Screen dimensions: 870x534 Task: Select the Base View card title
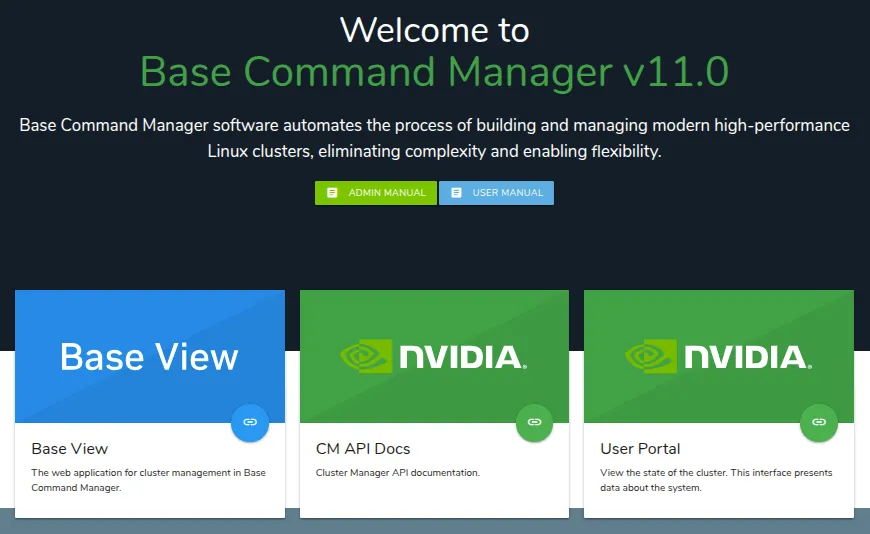(x=69, y=449)
